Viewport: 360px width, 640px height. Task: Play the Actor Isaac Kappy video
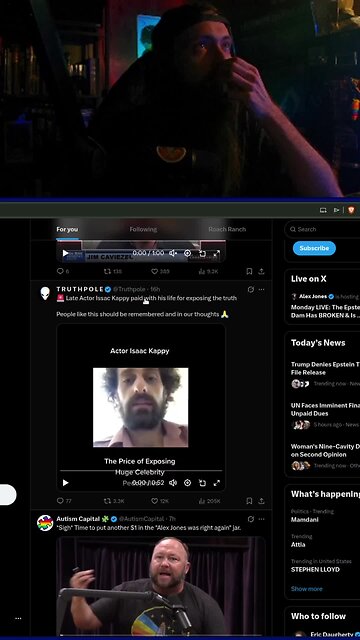pyautogui.click(x=65, y=483)
